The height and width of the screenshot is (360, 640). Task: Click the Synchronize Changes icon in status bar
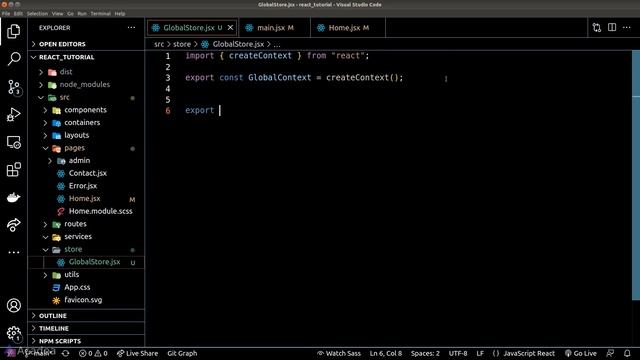click(x=65, y=353)
